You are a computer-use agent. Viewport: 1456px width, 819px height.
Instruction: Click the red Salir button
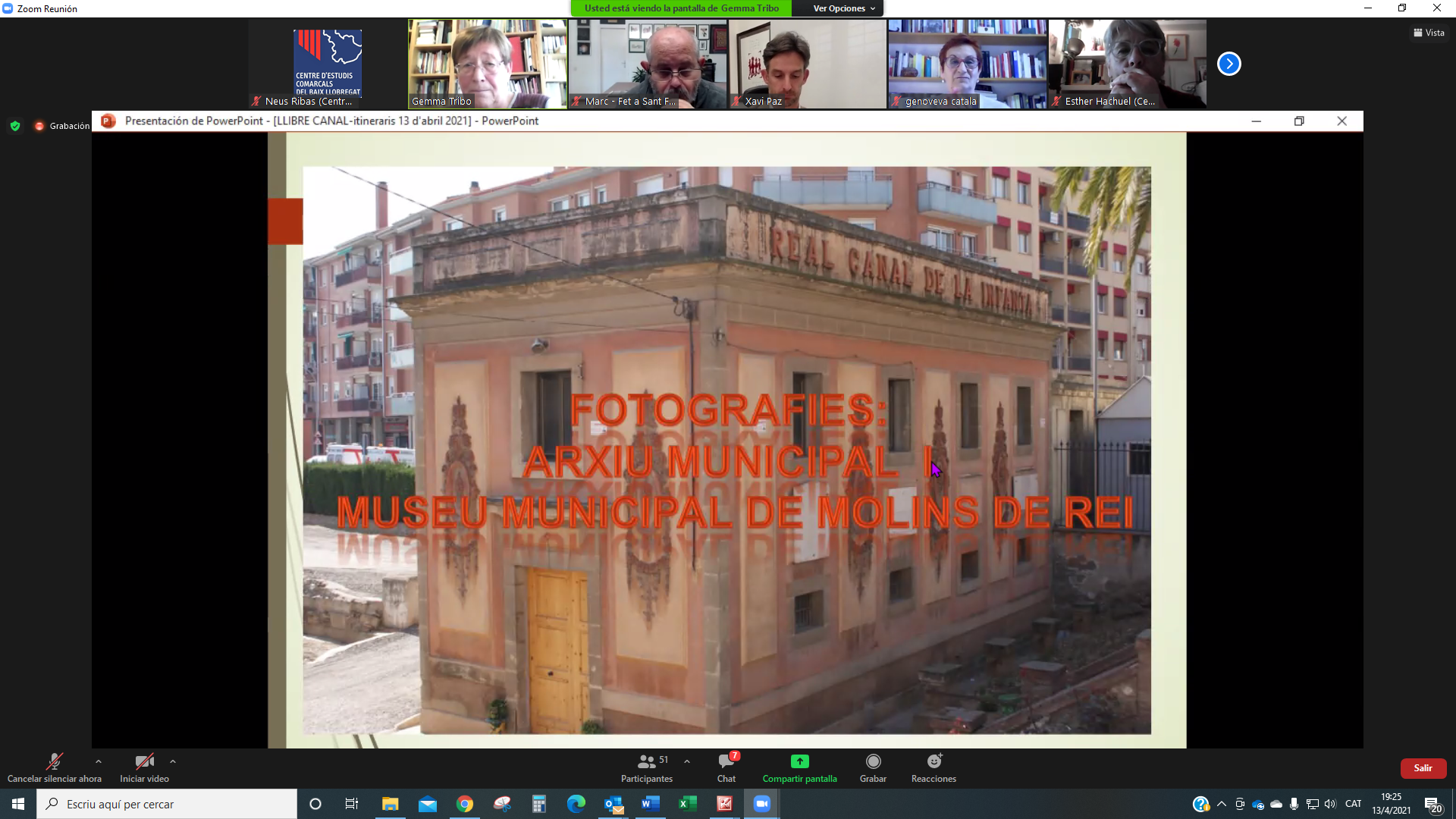coord(1423,768)
